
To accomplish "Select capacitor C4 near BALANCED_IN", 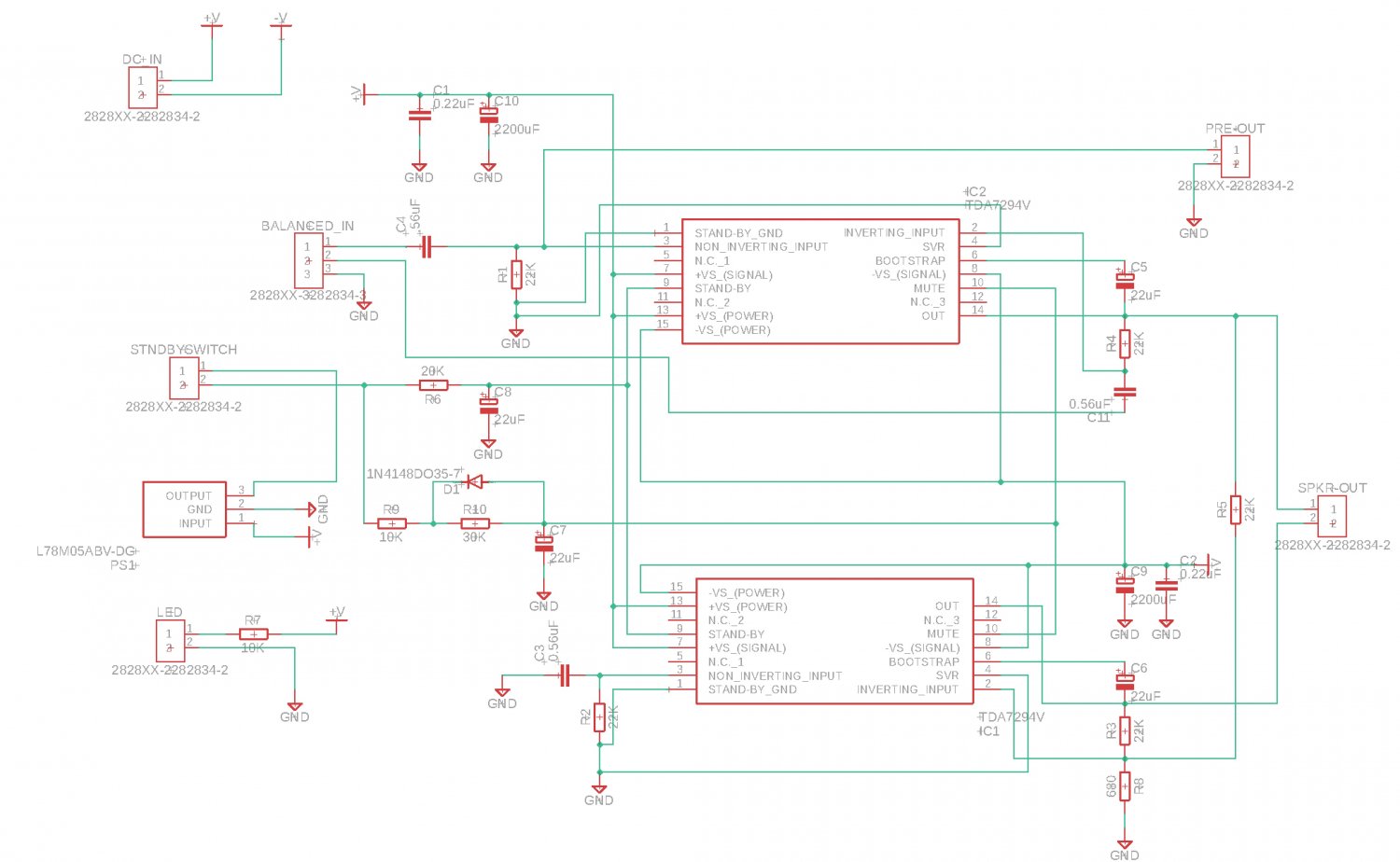I will pos(427,246).
